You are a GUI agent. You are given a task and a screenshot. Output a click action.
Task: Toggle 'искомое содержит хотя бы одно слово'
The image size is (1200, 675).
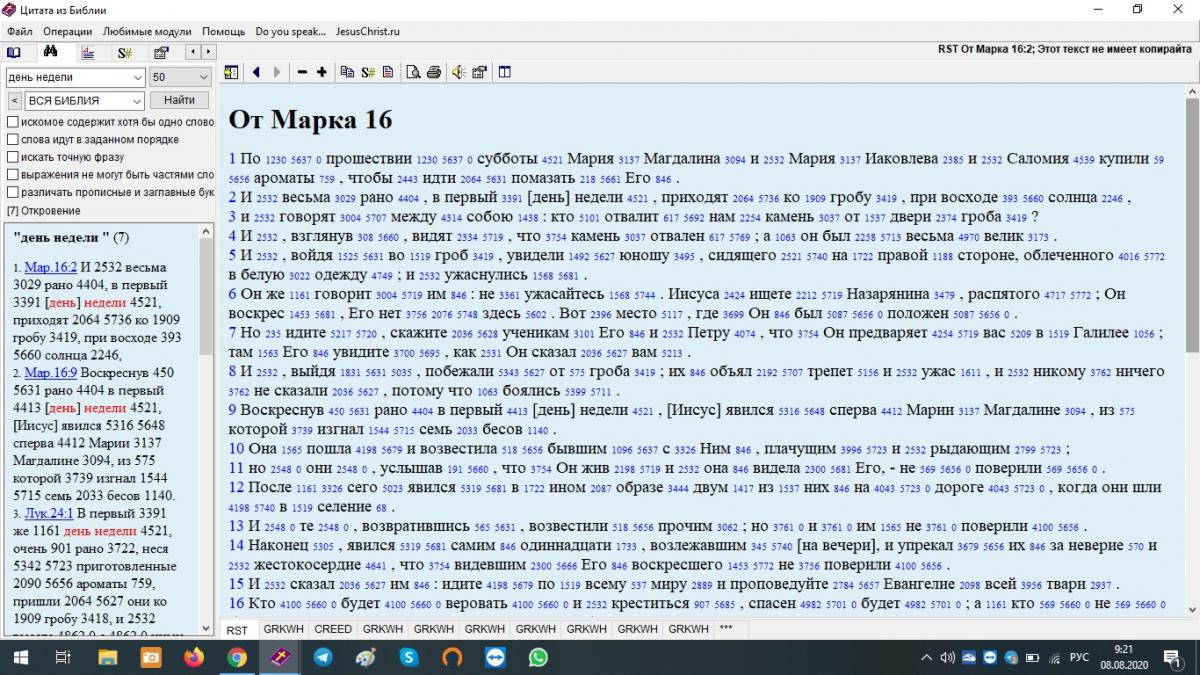tap(13, 122)
